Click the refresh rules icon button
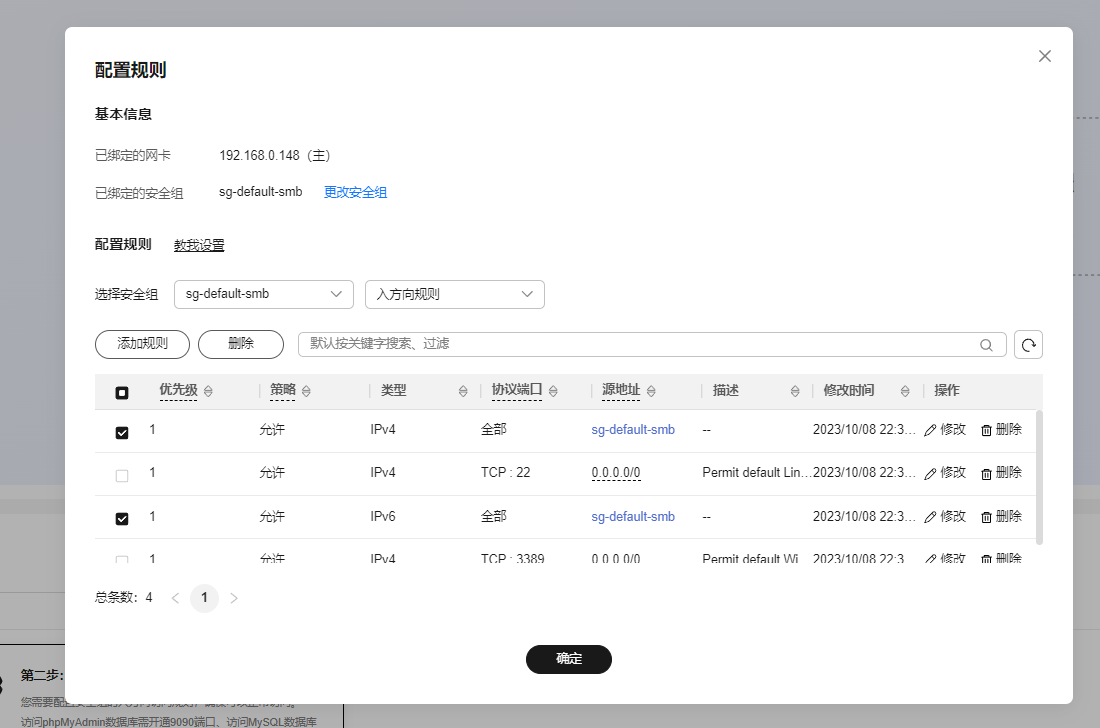Screen dimensions: 1100x728 pos(1028,344)
